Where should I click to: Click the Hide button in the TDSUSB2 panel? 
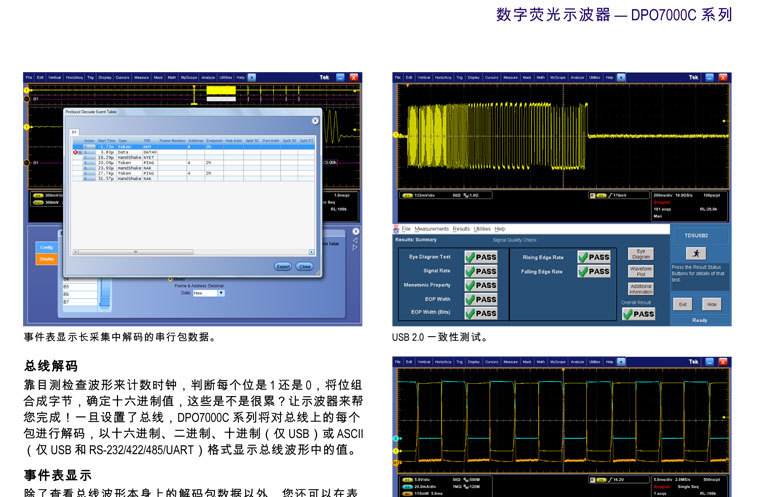(x=712, y=304)
